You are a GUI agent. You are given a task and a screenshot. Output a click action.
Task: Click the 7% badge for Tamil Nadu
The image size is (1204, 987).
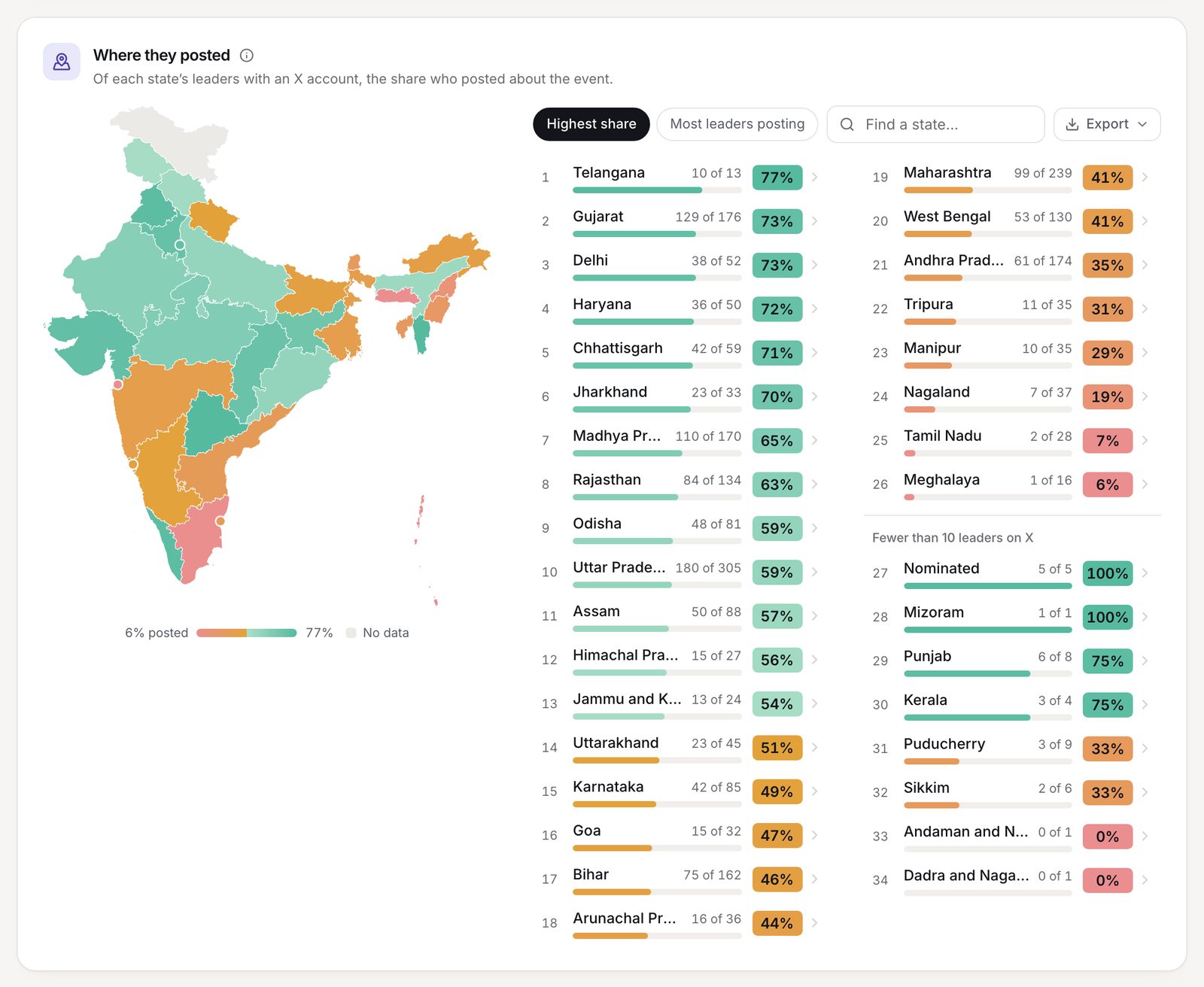tap(1108, 440)
